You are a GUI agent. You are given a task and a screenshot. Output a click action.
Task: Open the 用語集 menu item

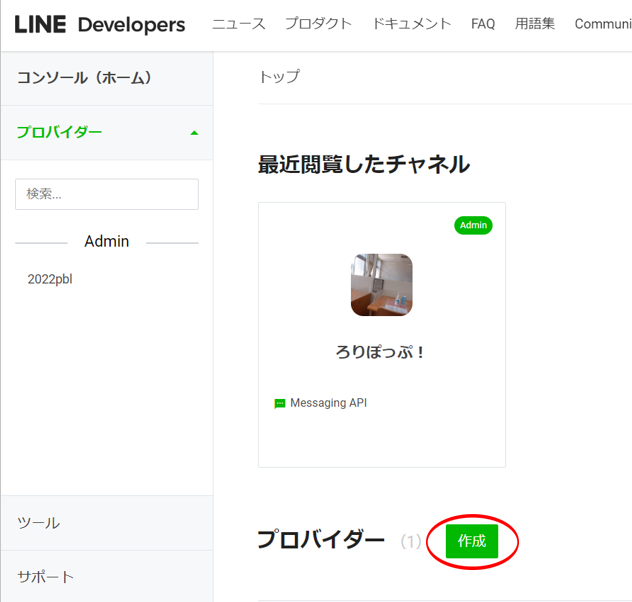[534, 24]
